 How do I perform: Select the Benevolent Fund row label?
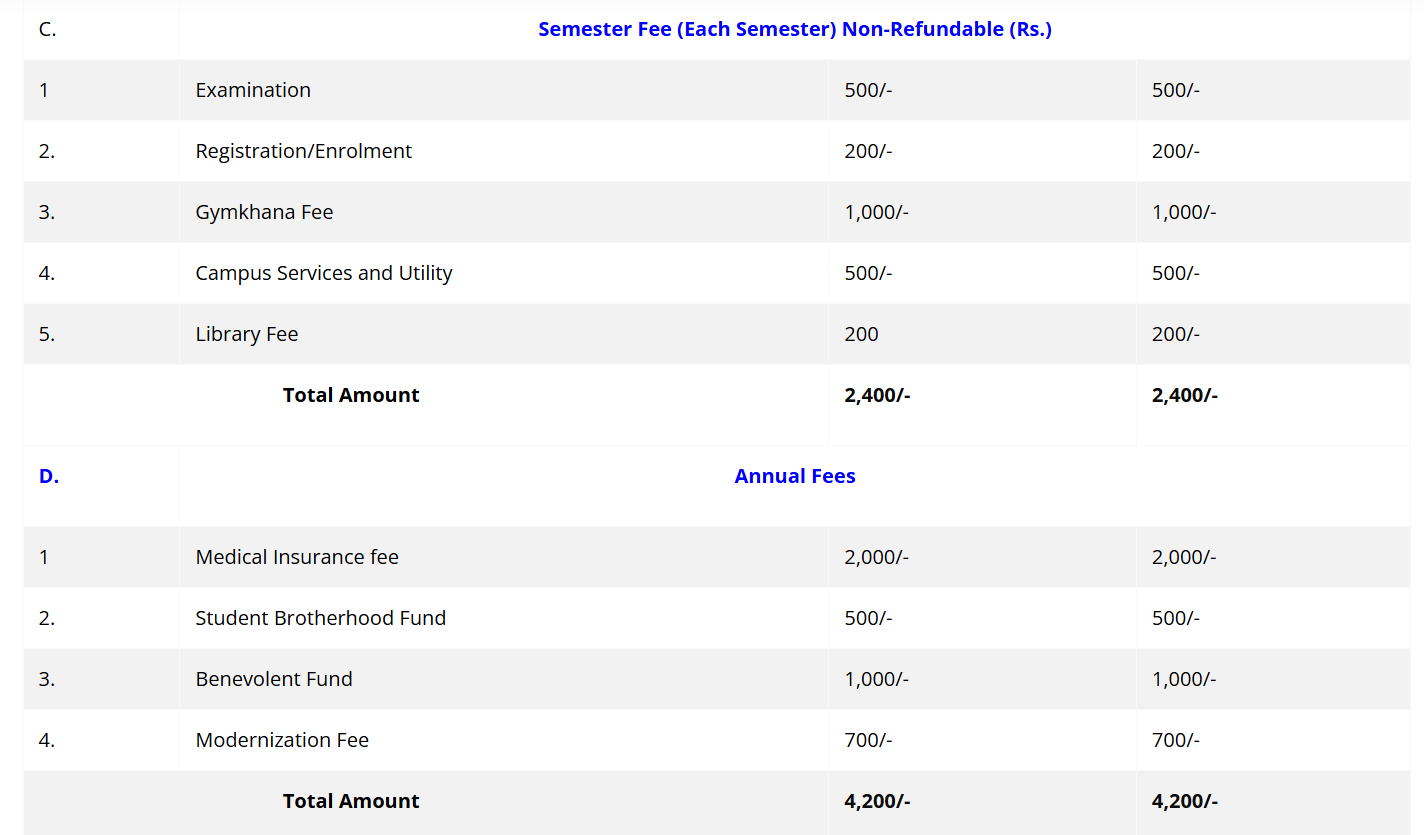274,679
